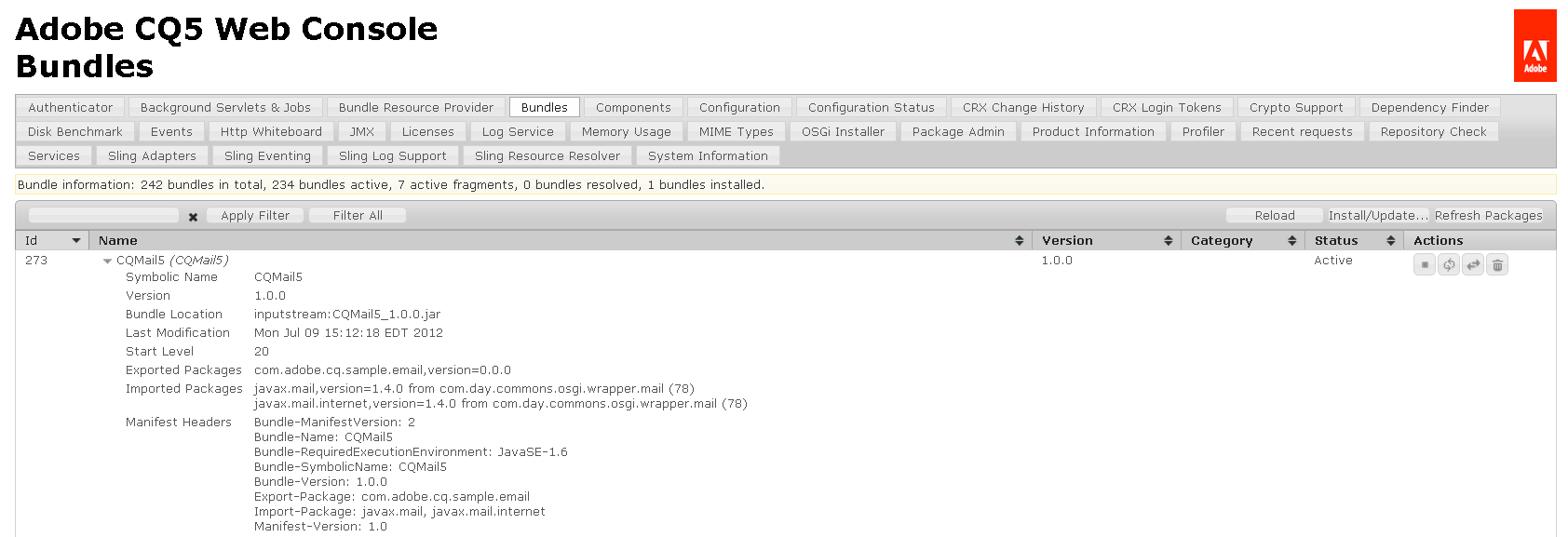1568x537 pixels.
Task: Open Crypto Support tab
Action: [x=1296, y=107]
